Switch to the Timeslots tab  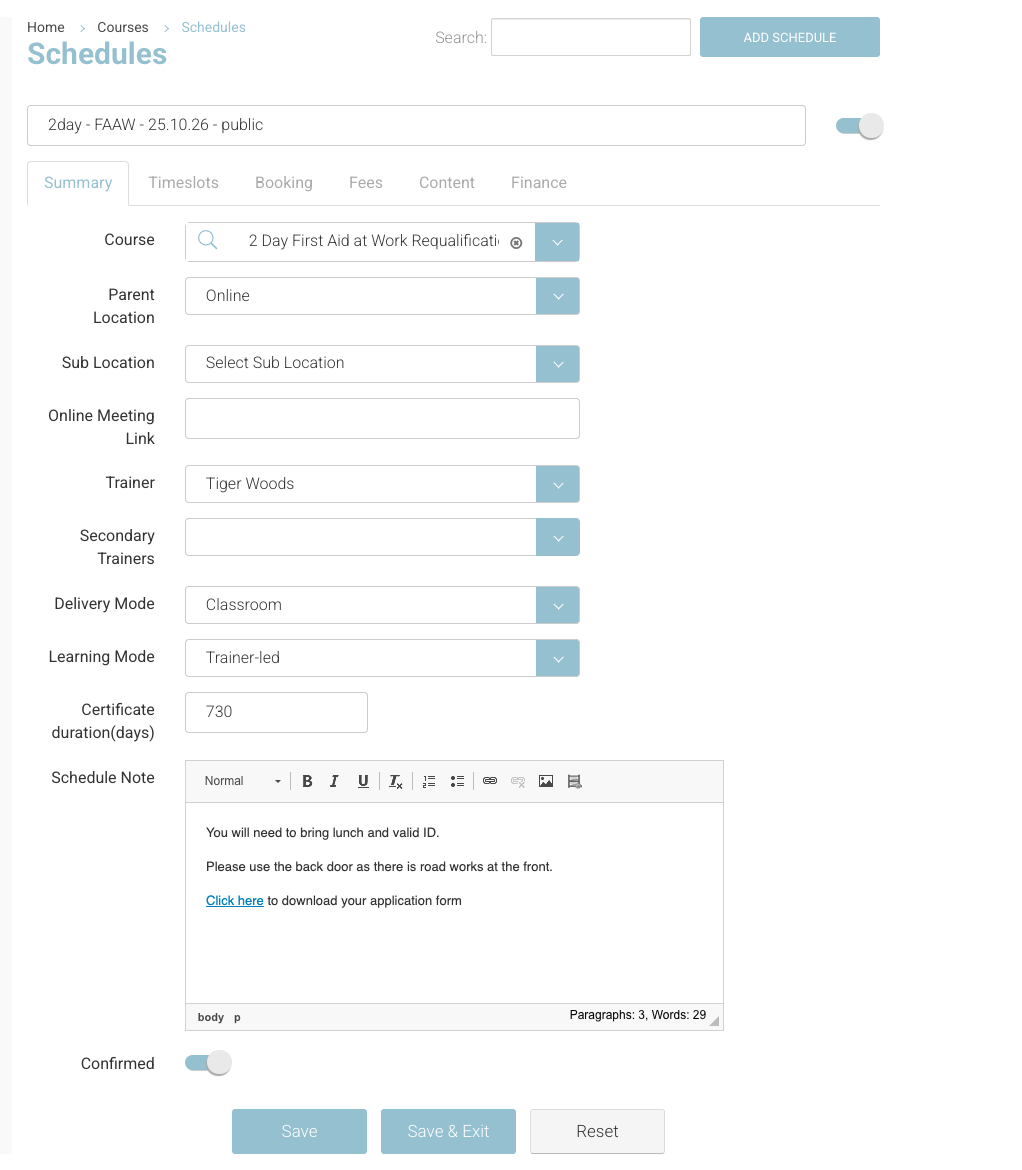click(183, 183)
